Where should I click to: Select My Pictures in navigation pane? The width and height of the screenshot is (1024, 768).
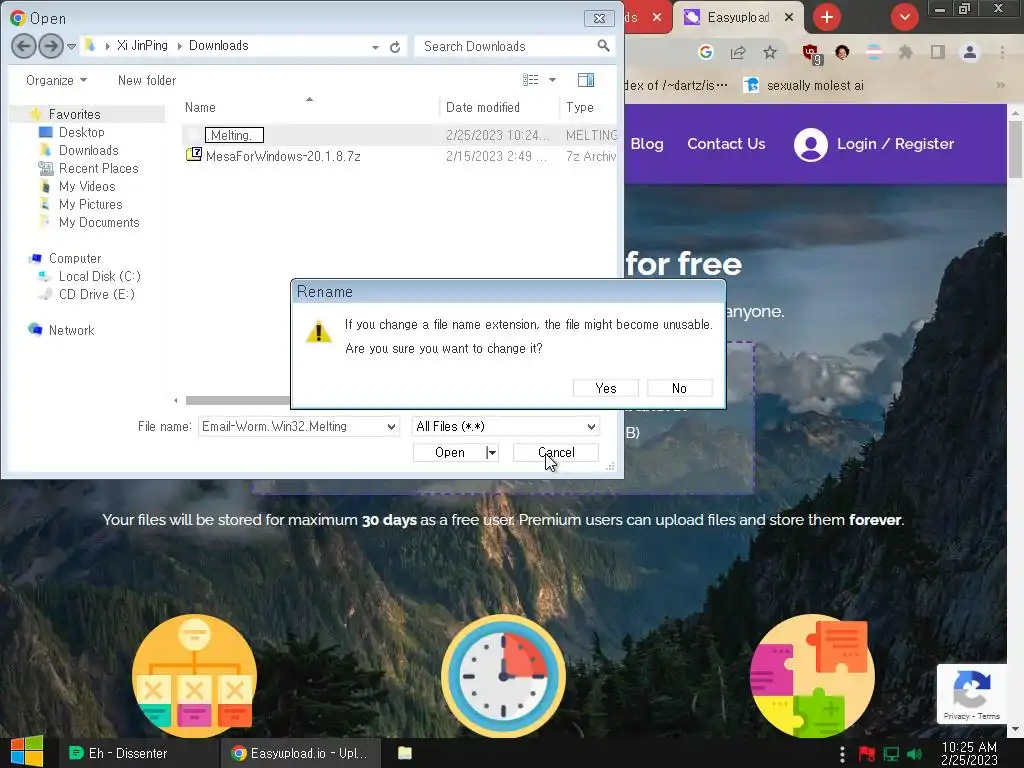(x=91, y=204)
